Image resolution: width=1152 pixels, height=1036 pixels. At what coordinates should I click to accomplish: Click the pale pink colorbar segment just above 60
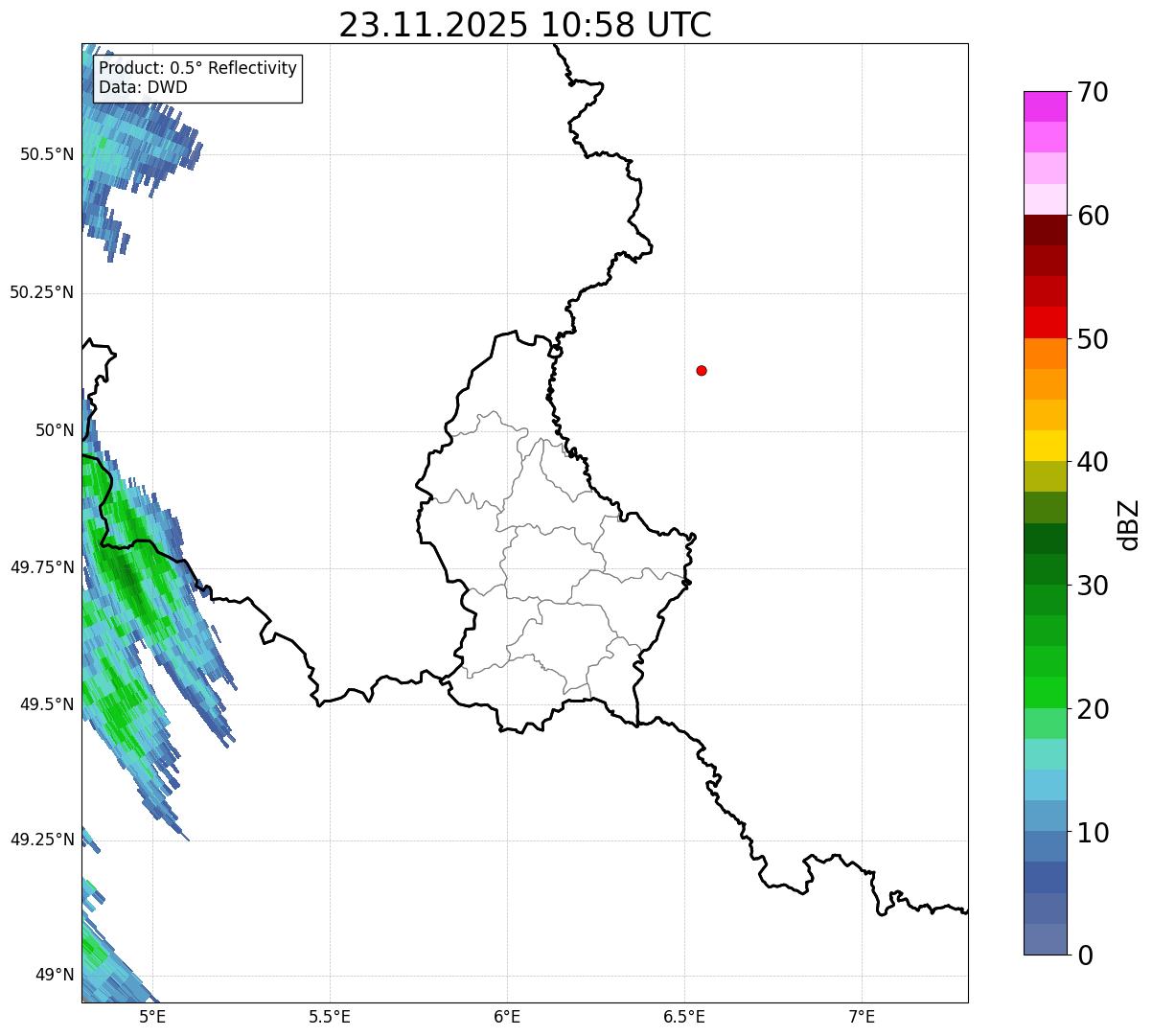tap(1045, 199)
